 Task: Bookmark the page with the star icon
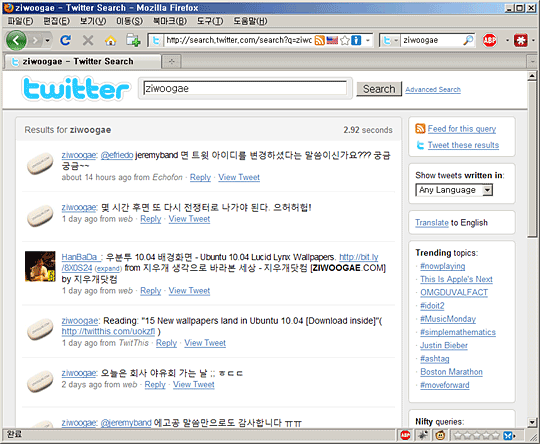point(345,40)
